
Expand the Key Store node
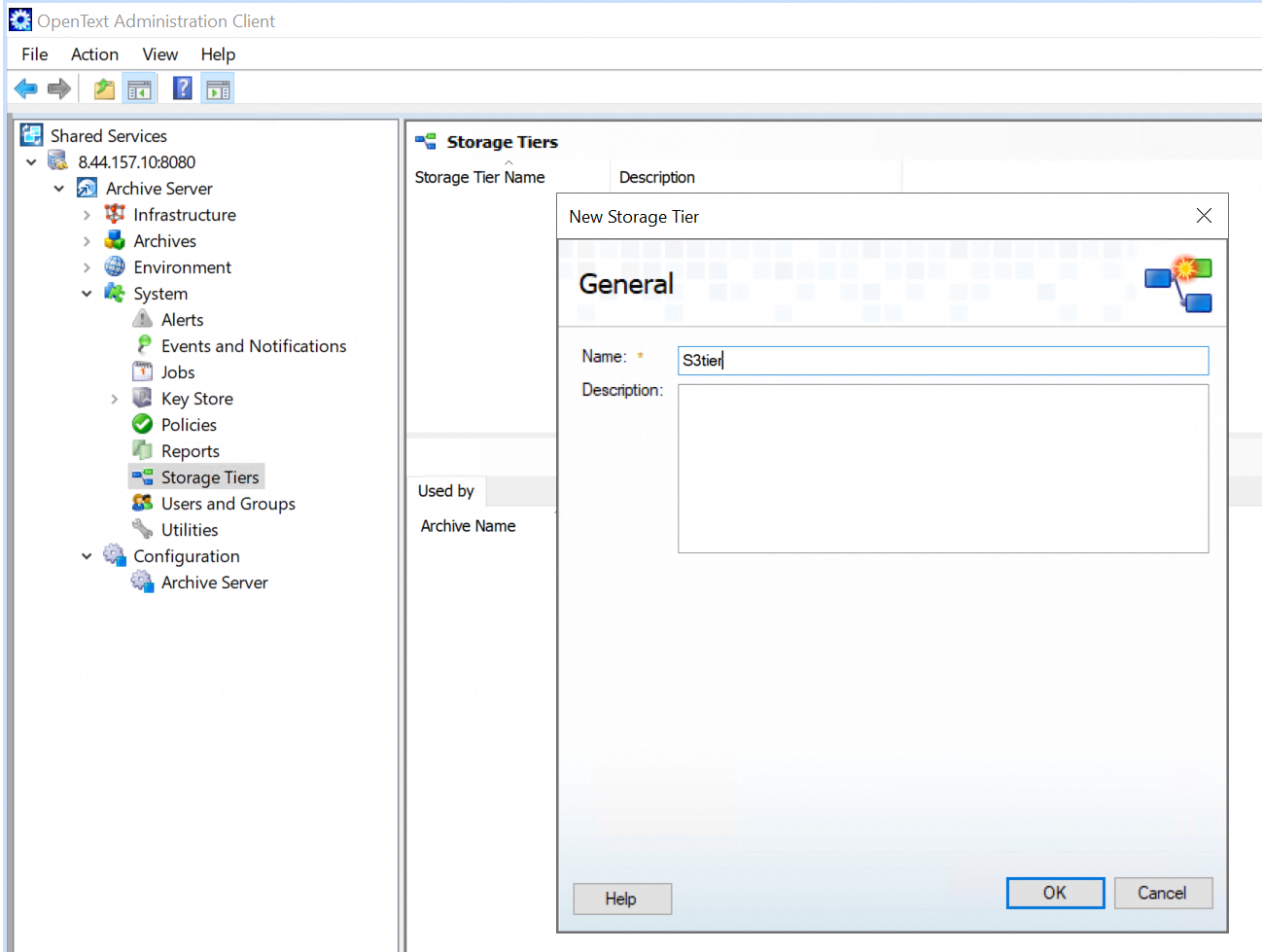[x=115, y=399]
